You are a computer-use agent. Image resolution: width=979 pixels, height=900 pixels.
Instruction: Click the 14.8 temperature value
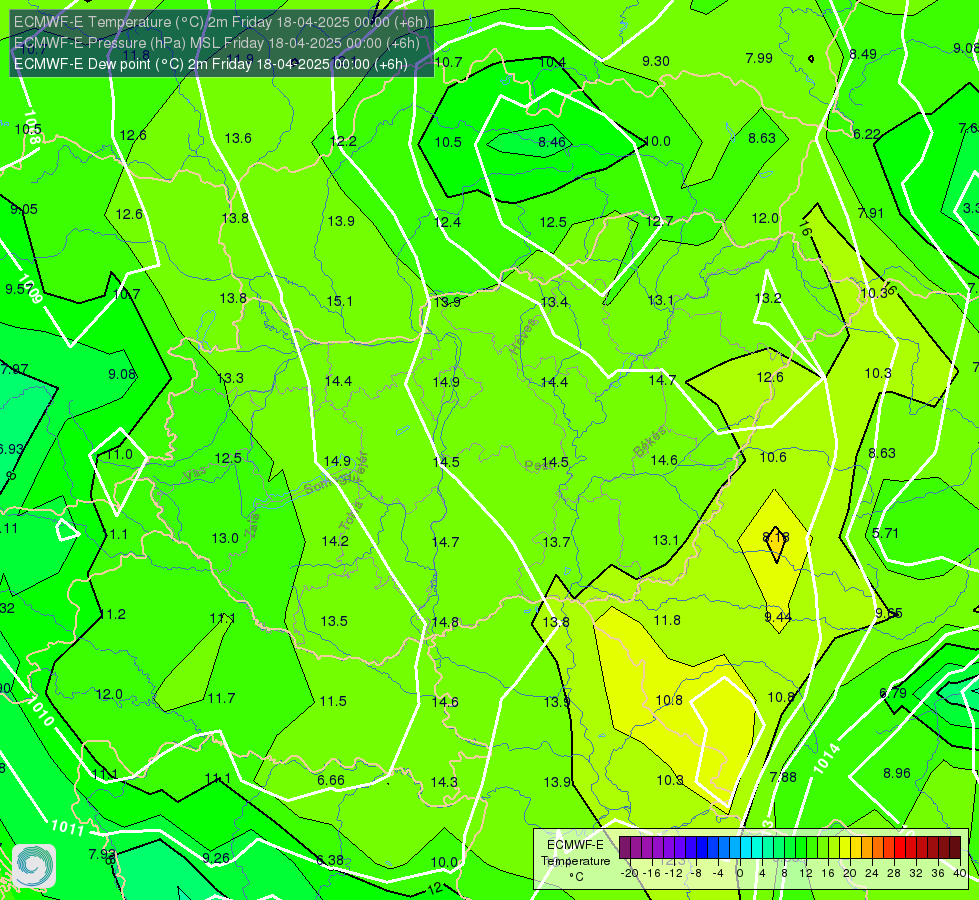tap(445, 622)
